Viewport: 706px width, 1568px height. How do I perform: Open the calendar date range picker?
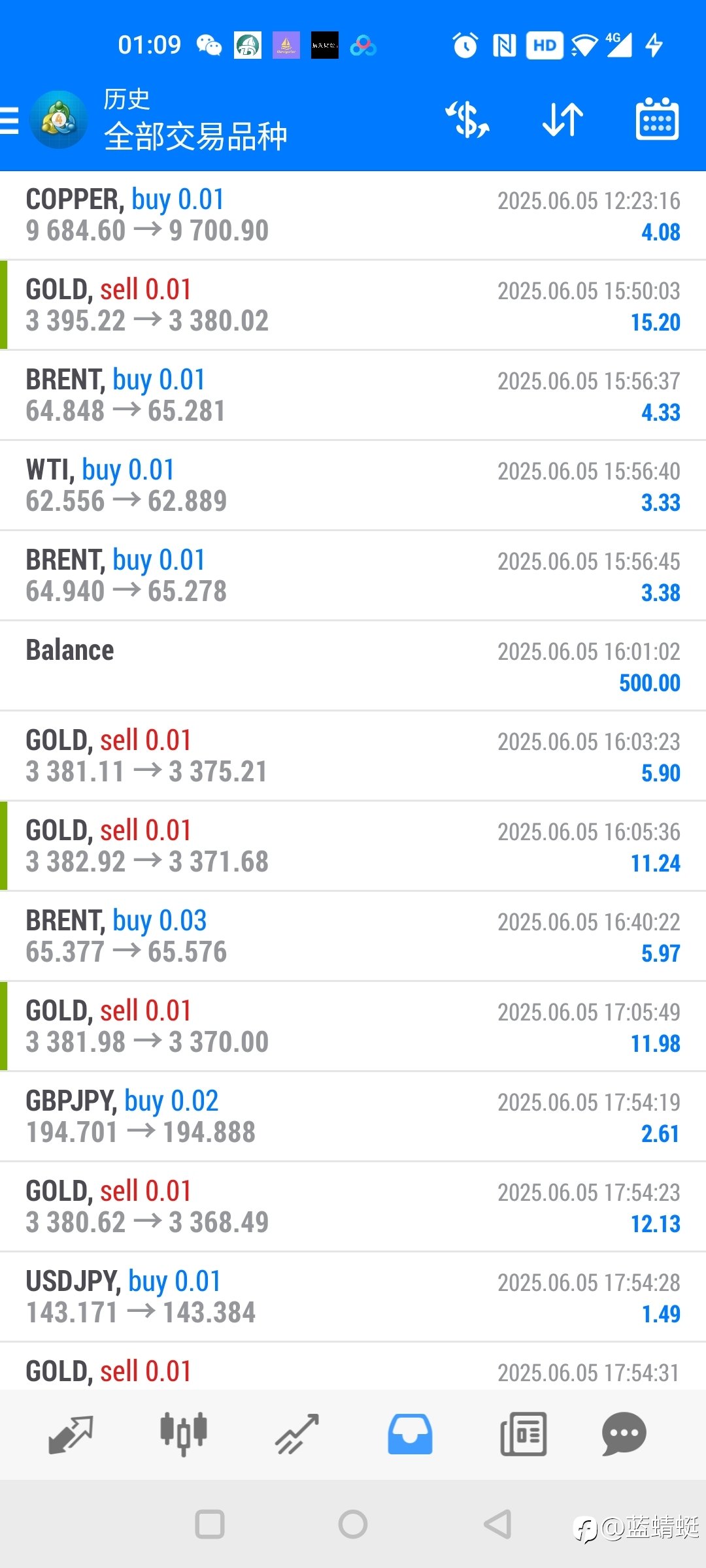tap(657, 119)
